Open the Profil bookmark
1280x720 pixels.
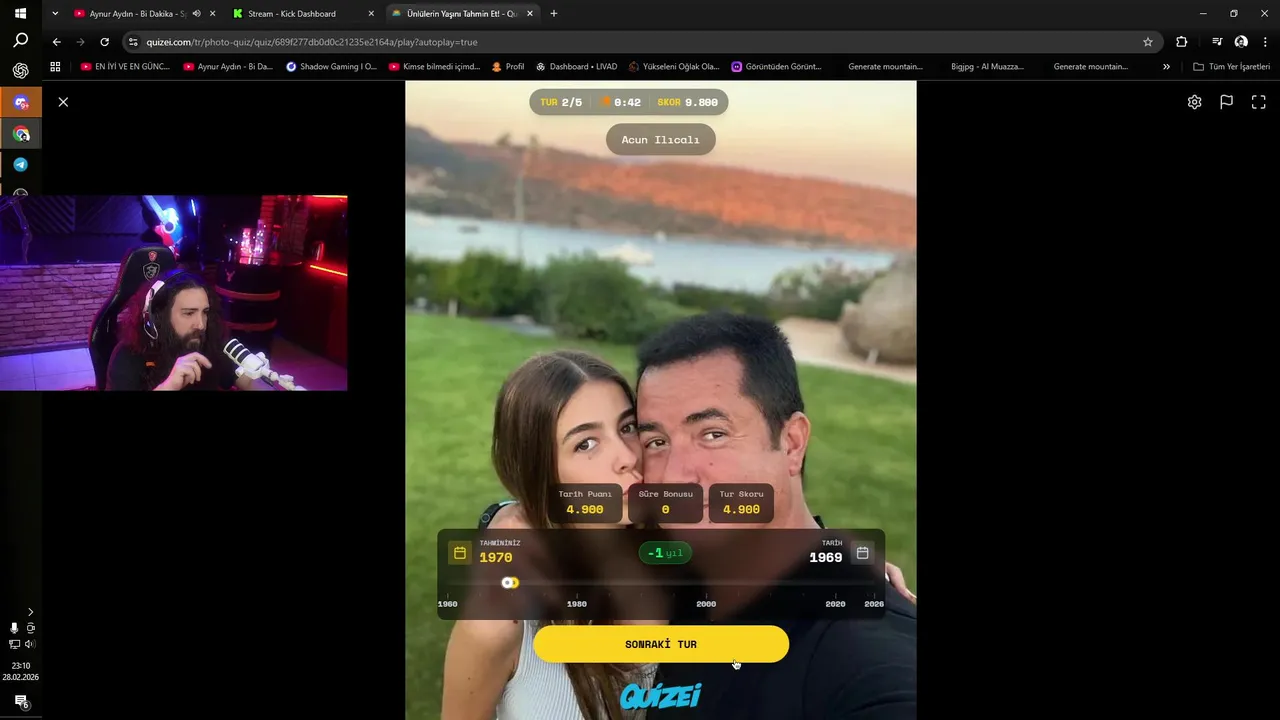(x=508, y=67)
